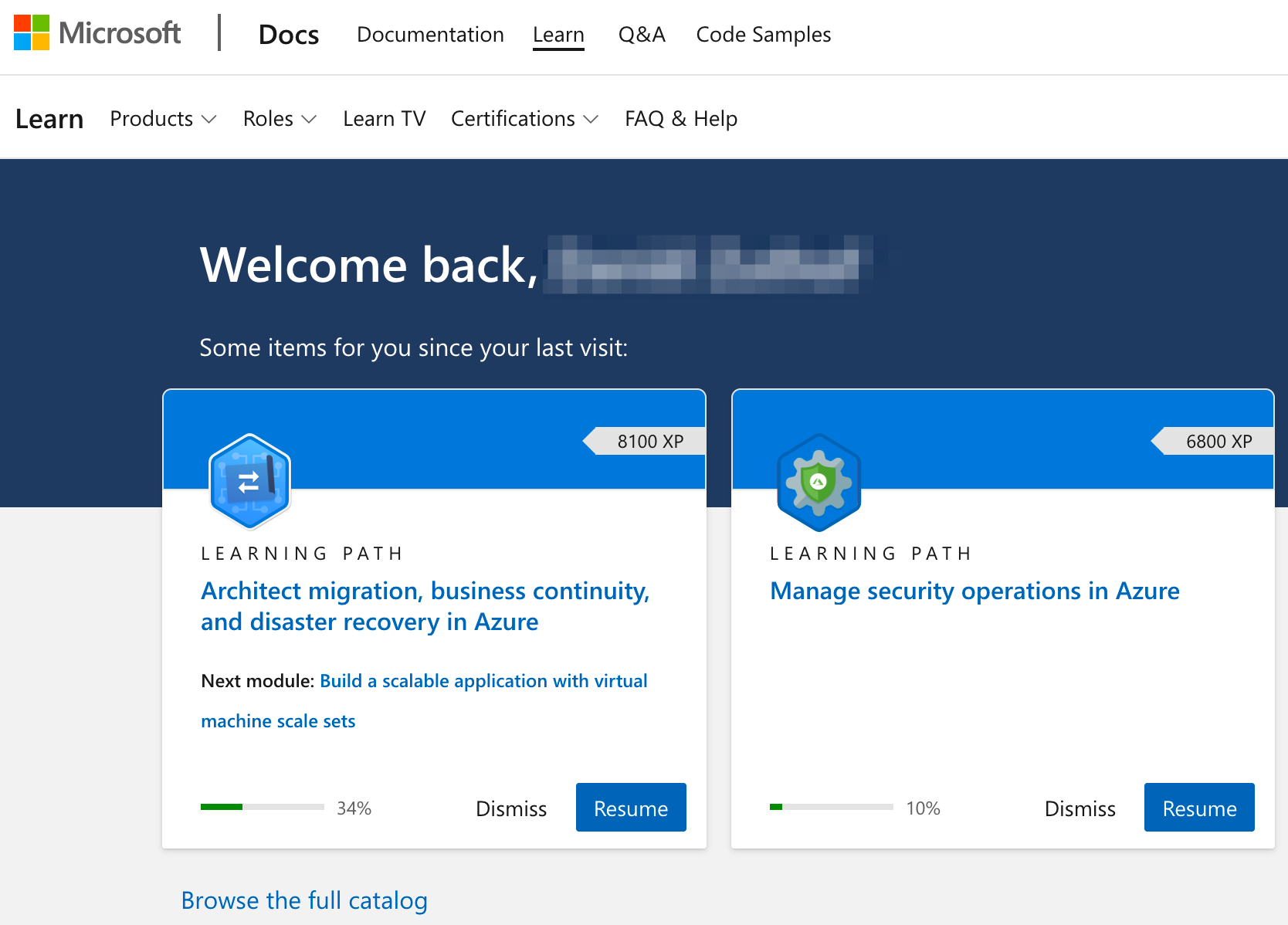Go to the Q&A section
Screen dimensions: 1288x925
[x=642, y=35]
